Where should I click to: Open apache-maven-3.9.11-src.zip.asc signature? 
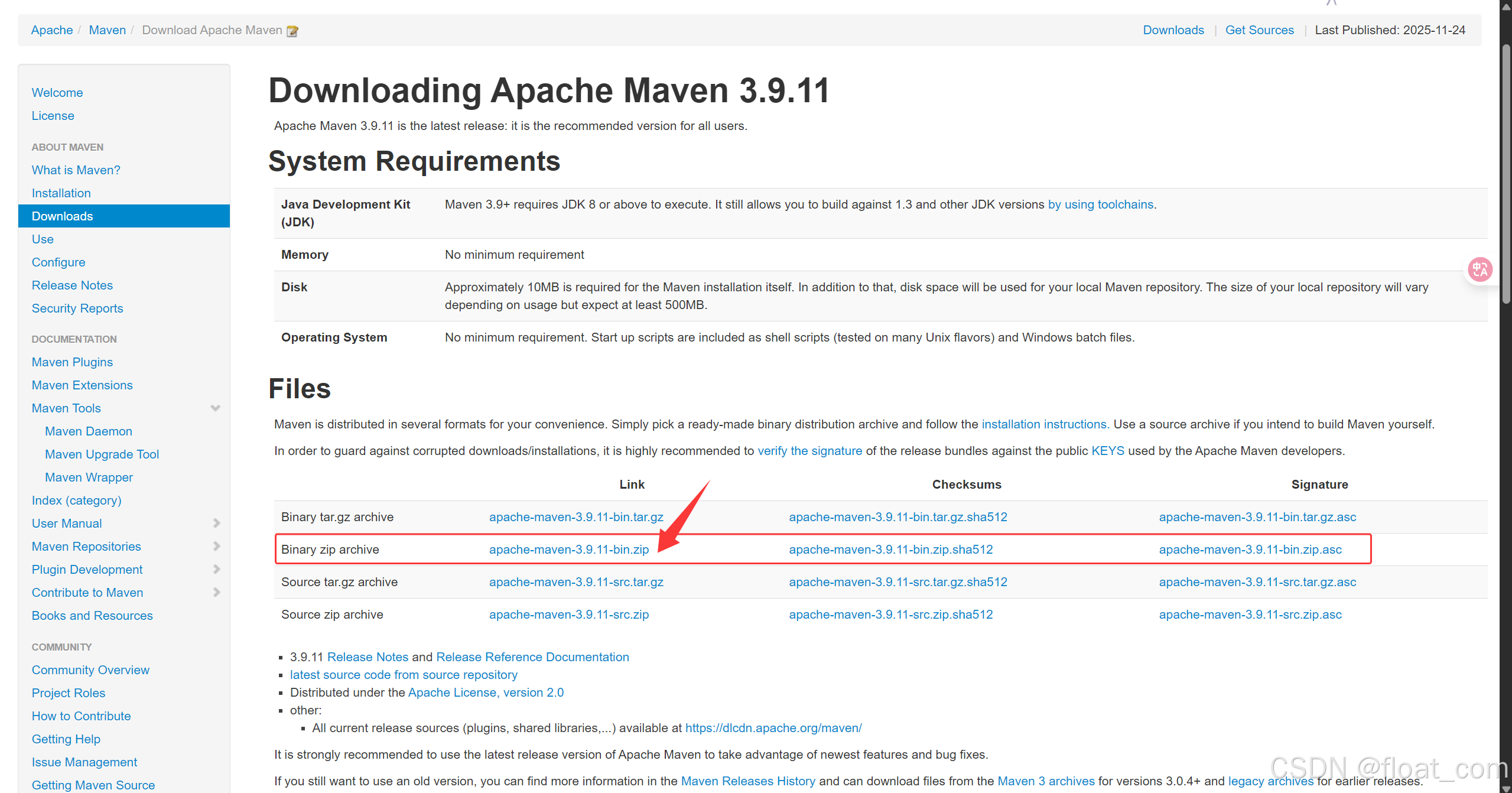tap(1250, 615)
